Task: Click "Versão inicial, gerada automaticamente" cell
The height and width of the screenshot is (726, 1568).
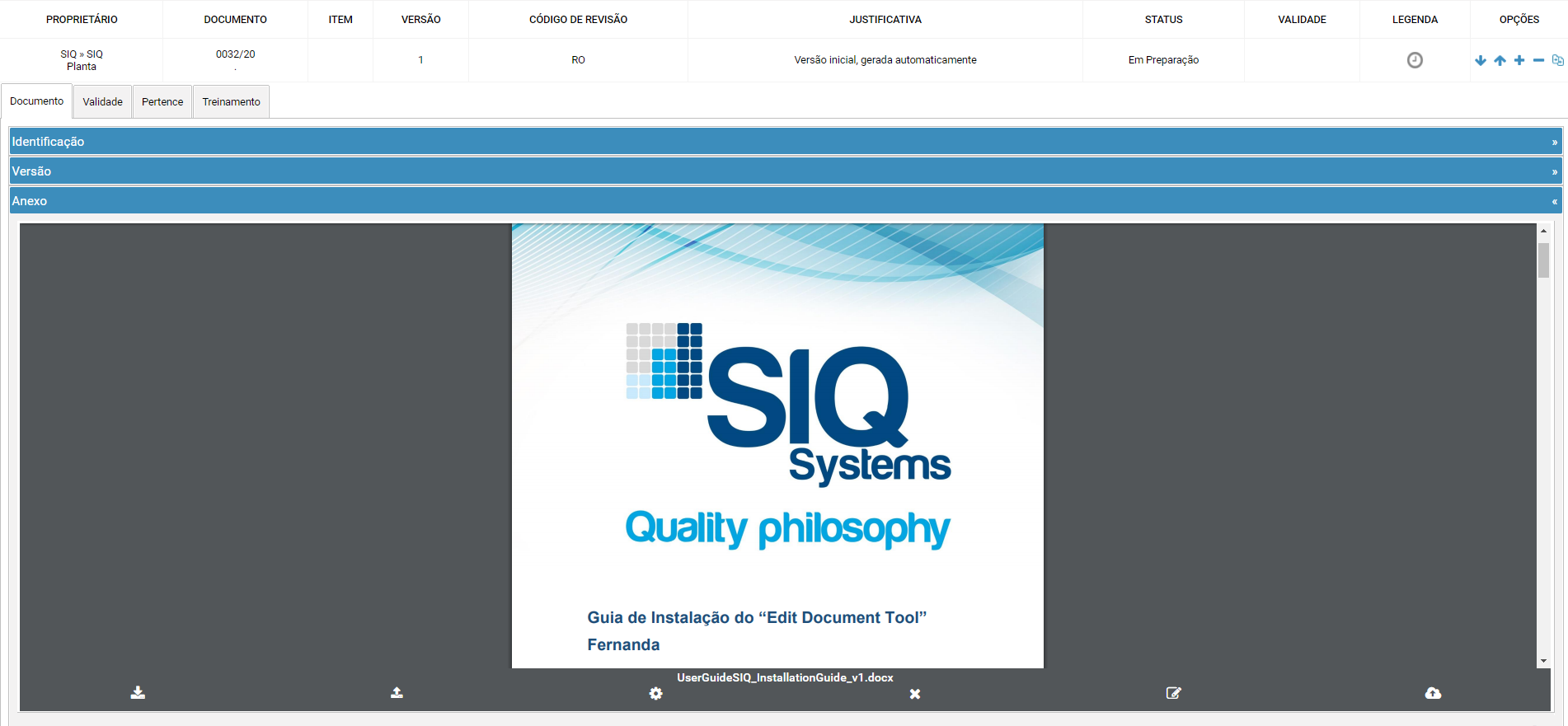Action: point(885,60)
